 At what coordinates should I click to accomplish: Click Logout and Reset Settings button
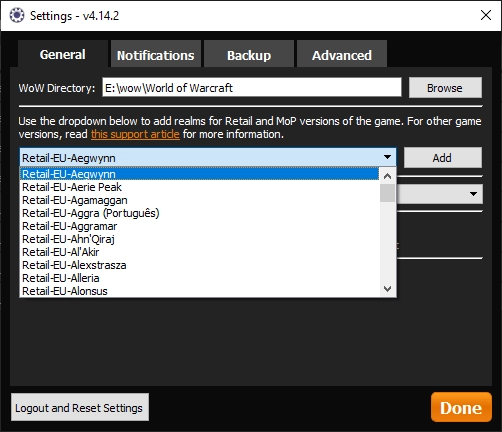80,407
